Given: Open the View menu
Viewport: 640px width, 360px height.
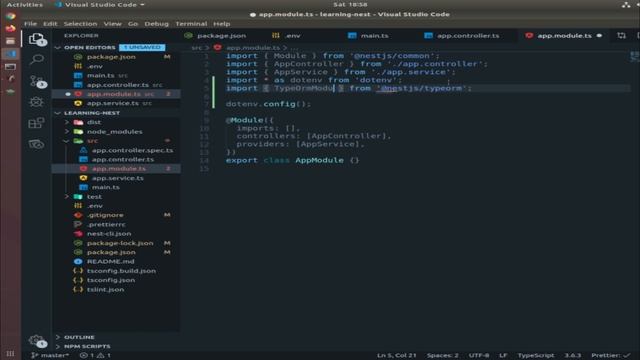Looking at the screenshot, I should click(x=112, y=24).
